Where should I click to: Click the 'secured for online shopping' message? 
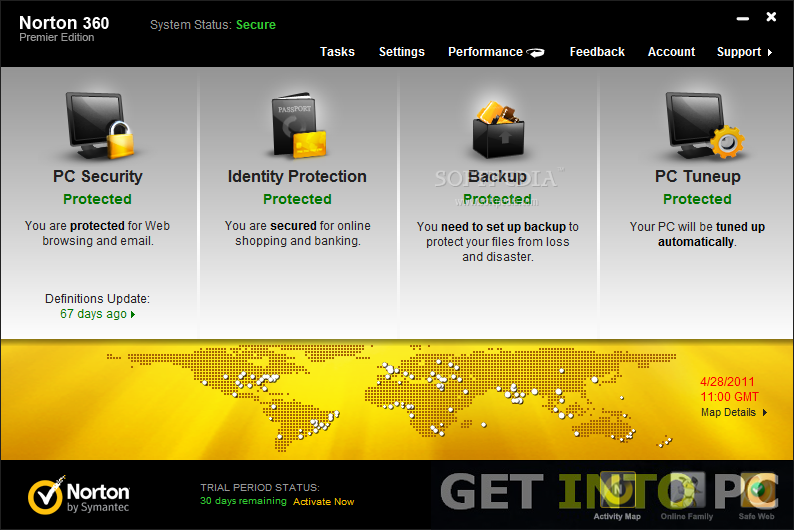(x=298, y=233)
